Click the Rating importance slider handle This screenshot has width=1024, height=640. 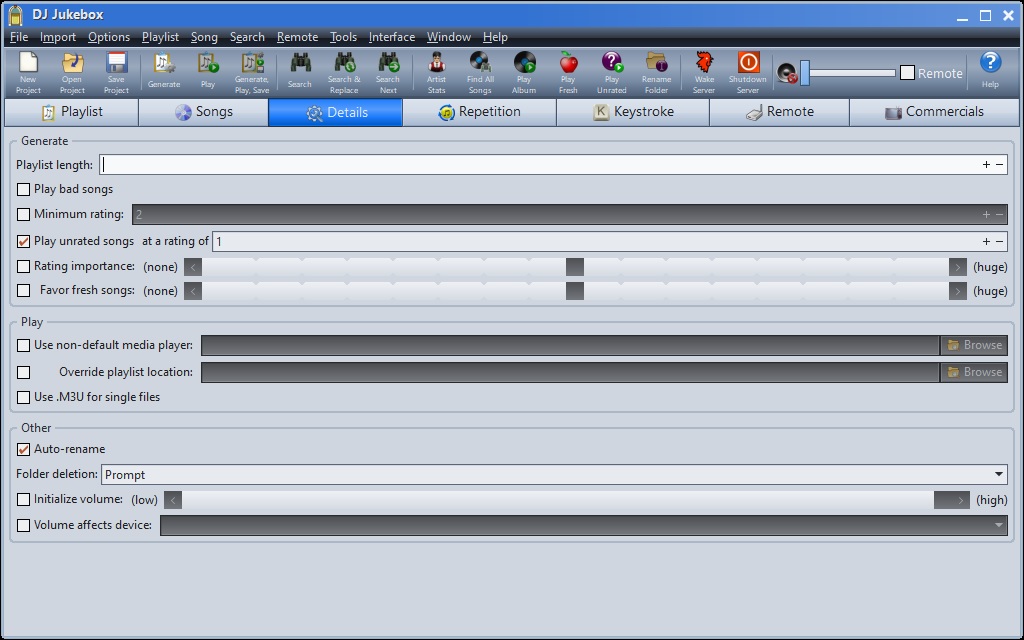point(574,267)
